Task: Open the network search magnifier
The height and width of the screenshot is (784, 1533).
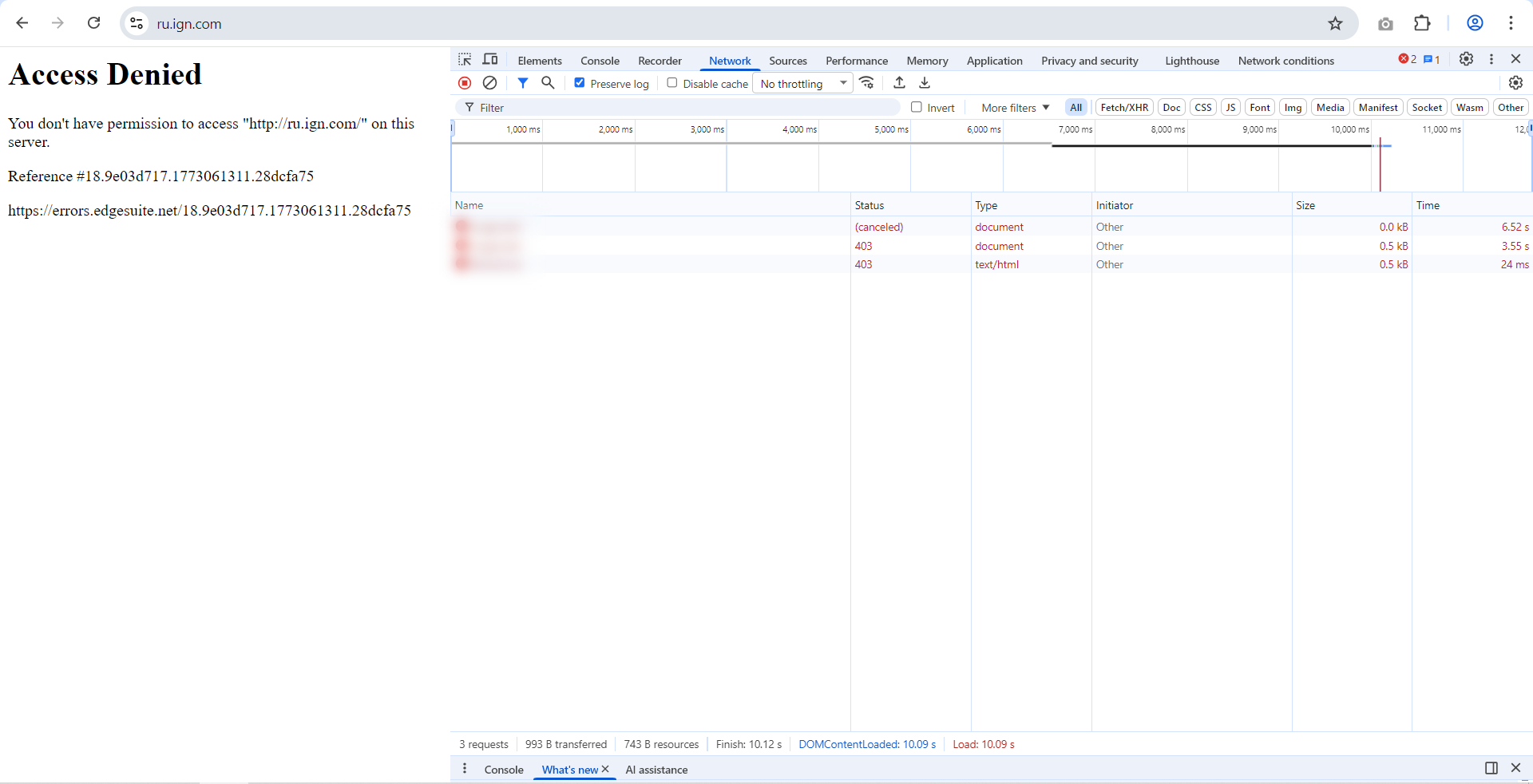Action: pos(548,83)
